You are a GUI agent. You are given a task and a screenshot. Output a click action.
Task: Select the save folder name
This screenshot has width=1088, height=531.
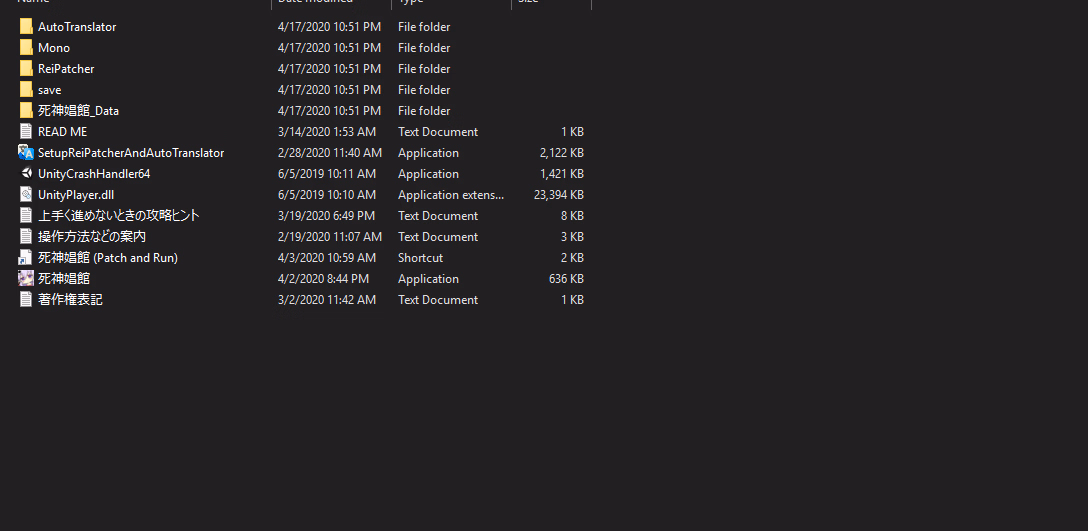[x=49, y=90]
